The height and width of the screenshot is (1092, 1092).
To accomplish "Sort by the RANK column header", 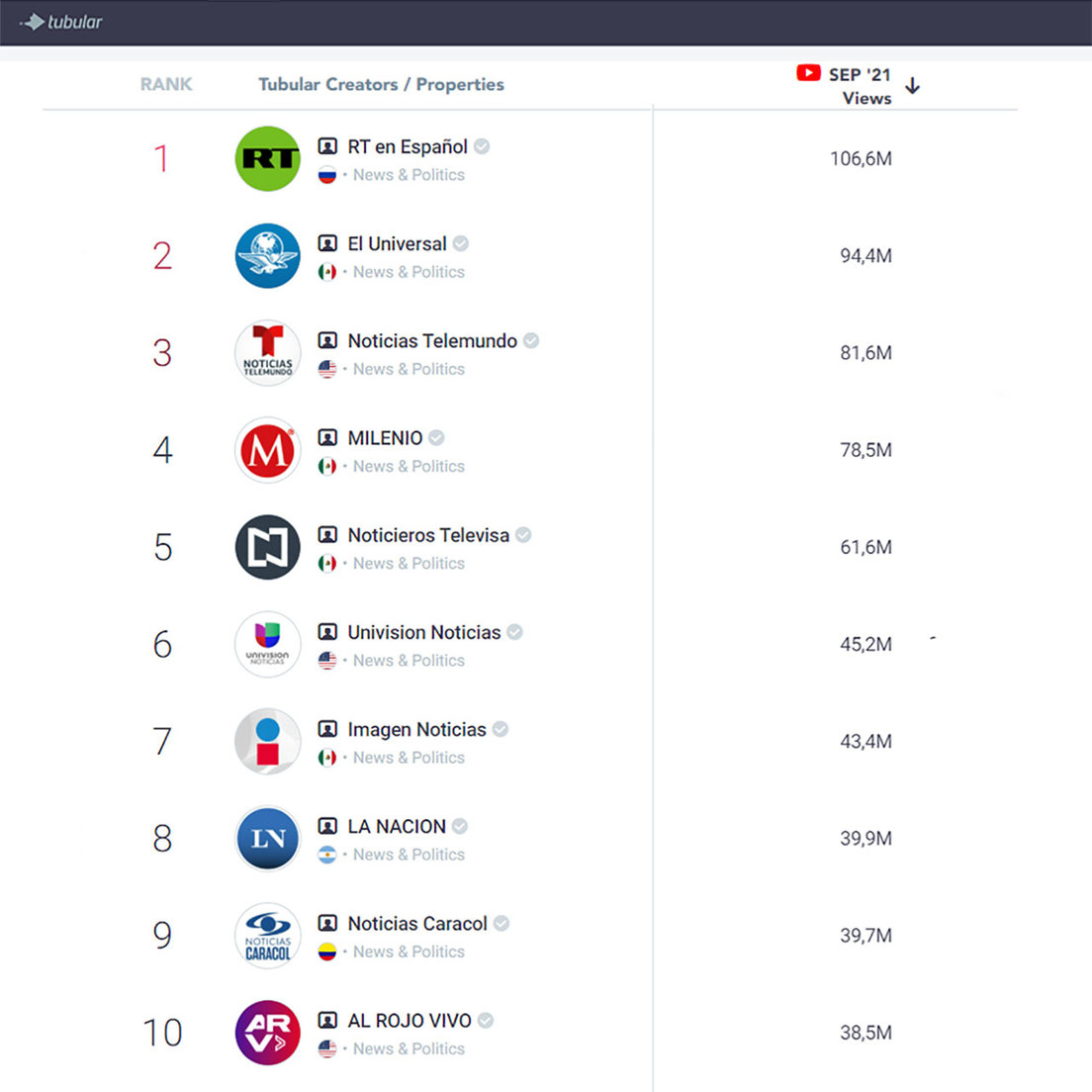I will point(166,85).
